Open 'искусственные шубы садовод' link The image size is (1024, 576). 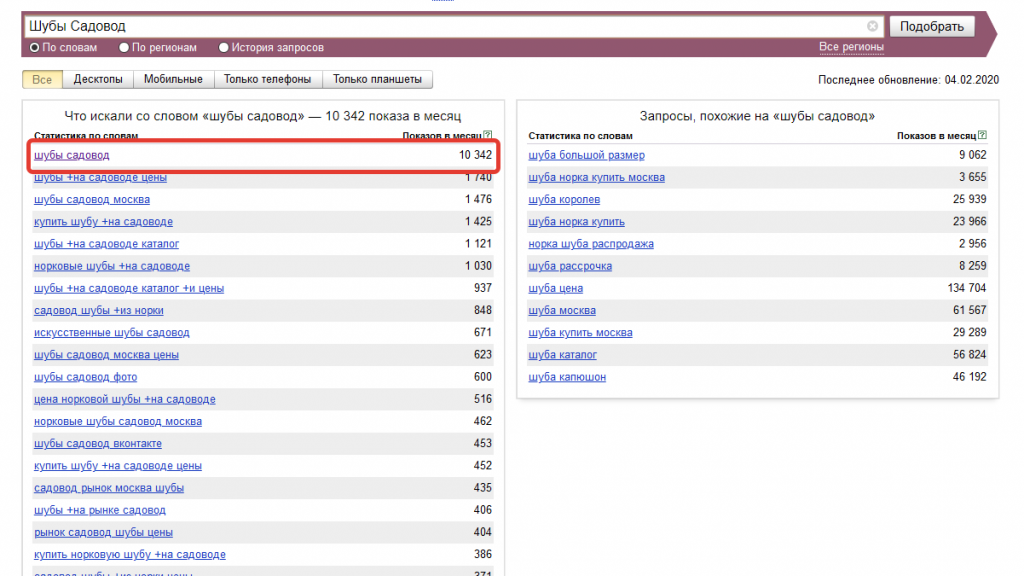coord(112,332)
